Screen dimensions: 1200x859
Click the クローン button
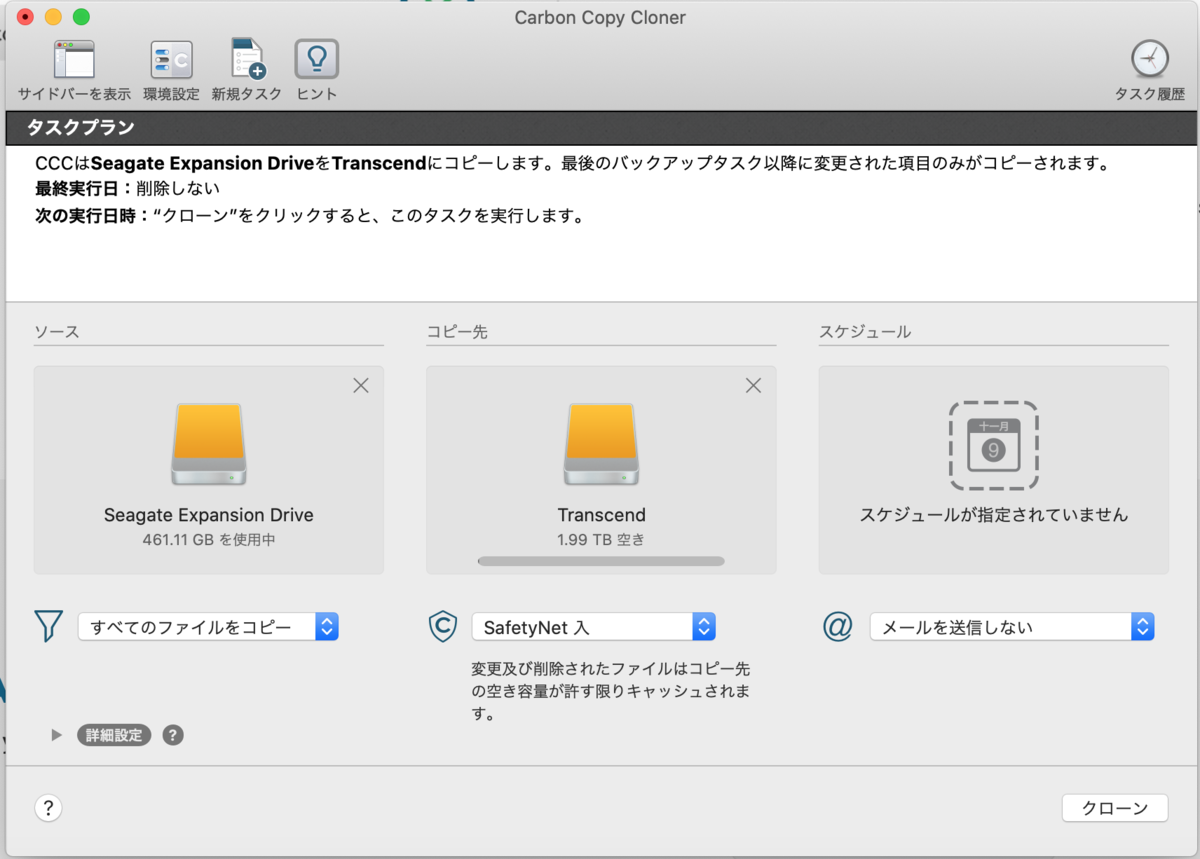[1114, 808]
